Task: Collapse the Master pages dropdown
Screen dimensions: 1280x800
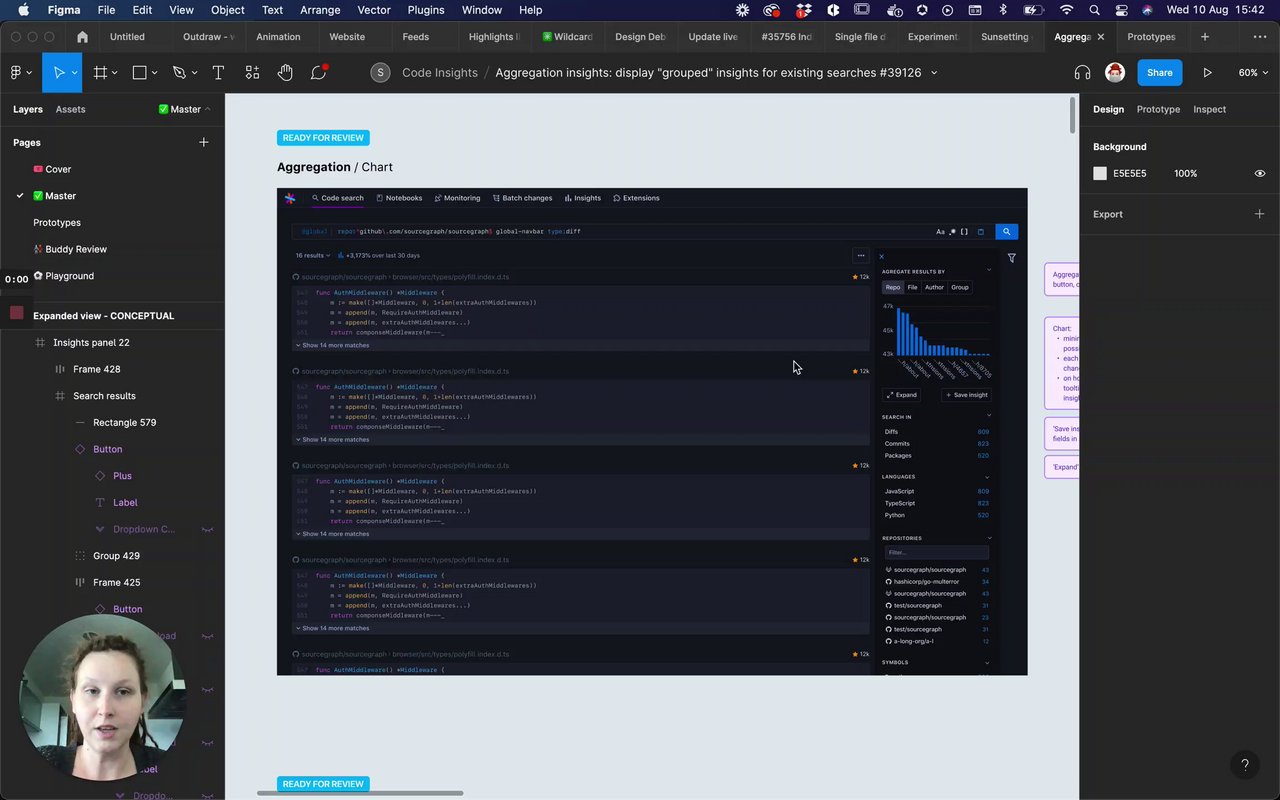Action: point(185,109)
